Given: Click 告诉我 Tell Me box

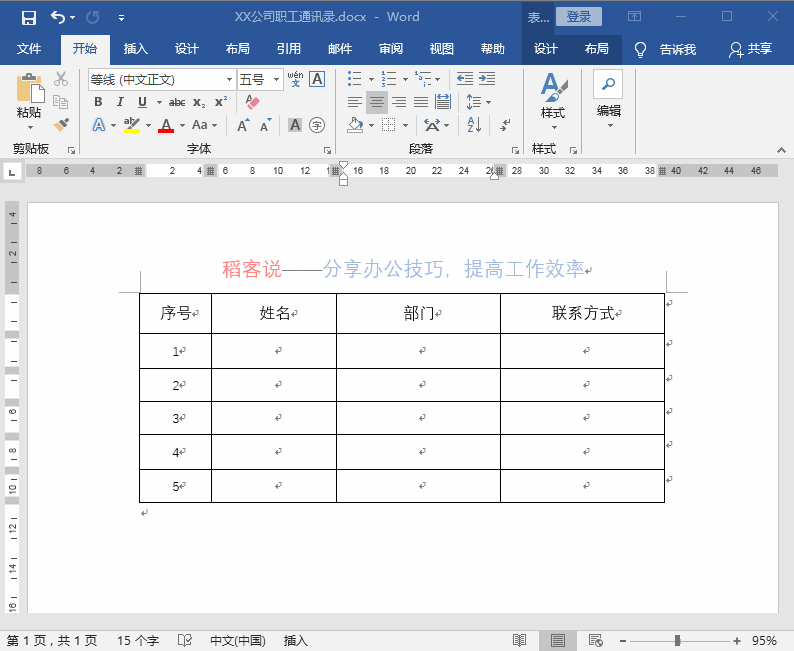Looking at the screenshot, I should (678, 49).
